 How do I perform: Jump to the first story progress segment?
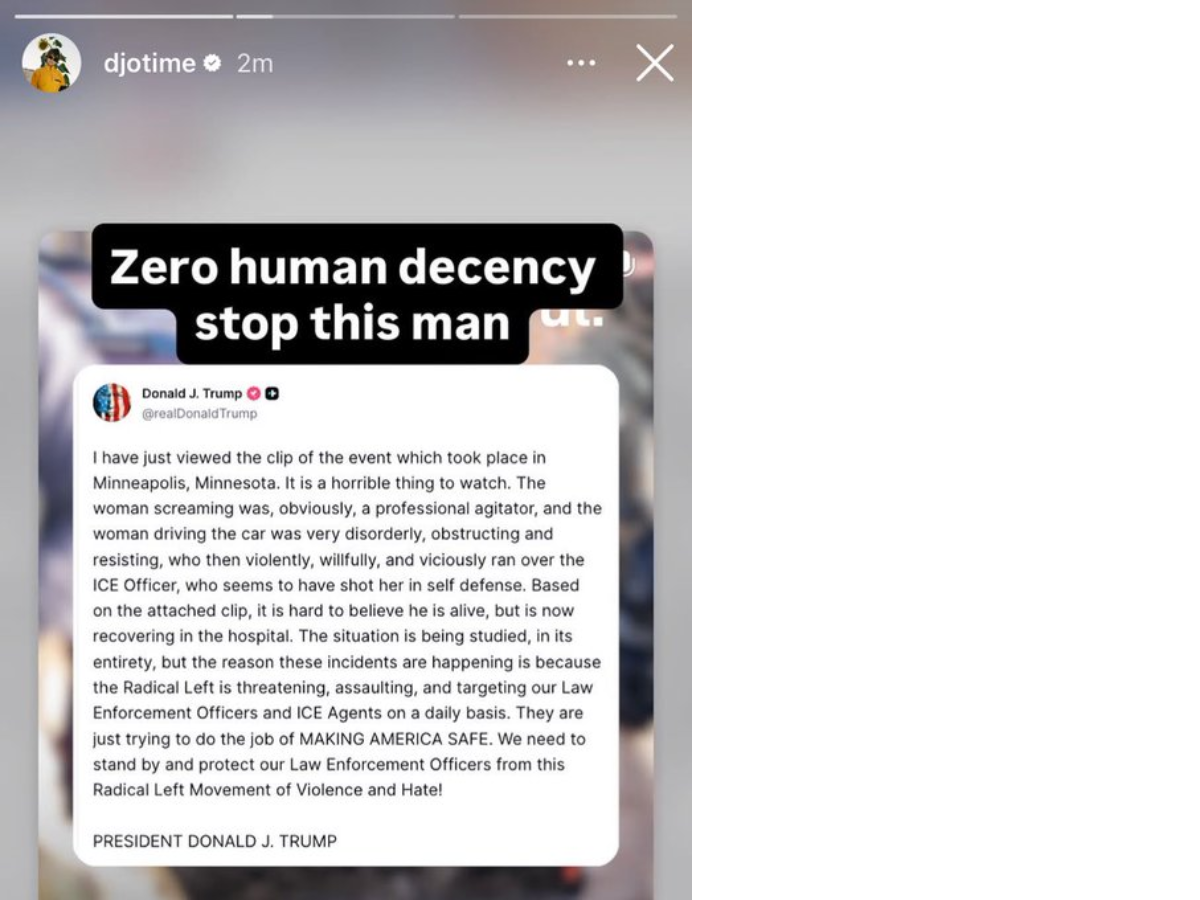(124, 16)
